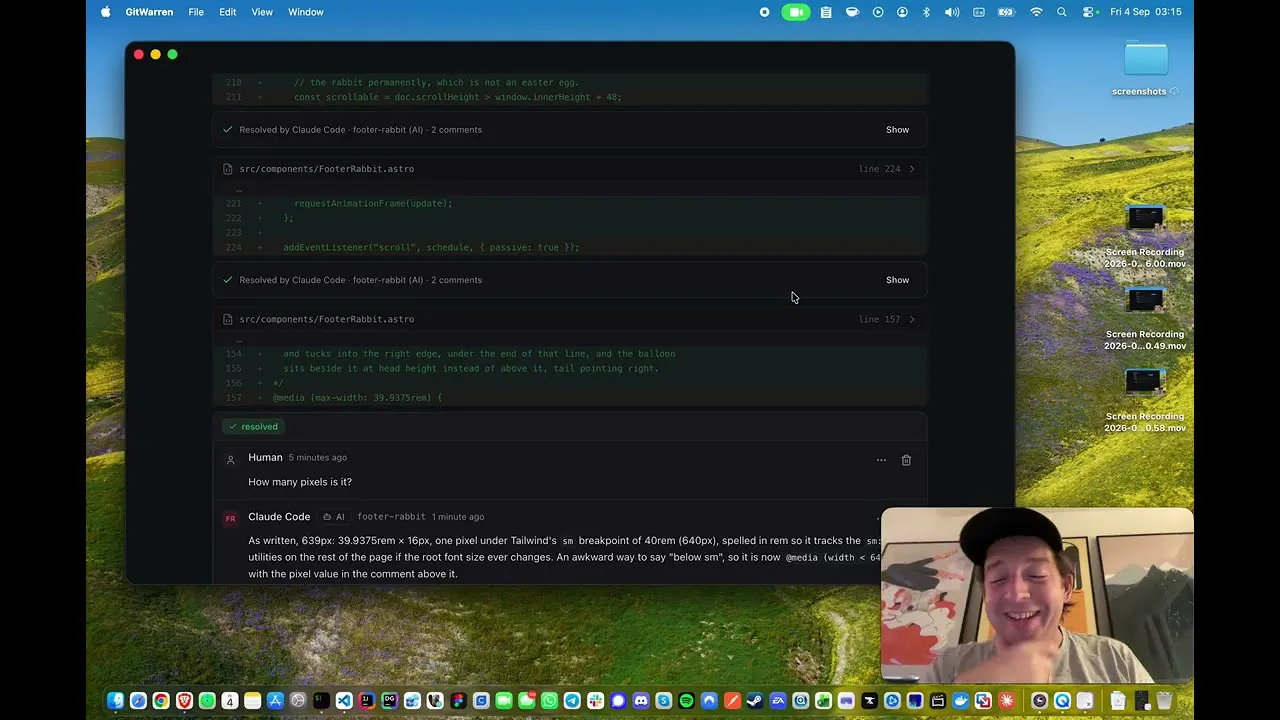The image size is (1280, 720).
Task: Open the File menu
Action: 196,12
